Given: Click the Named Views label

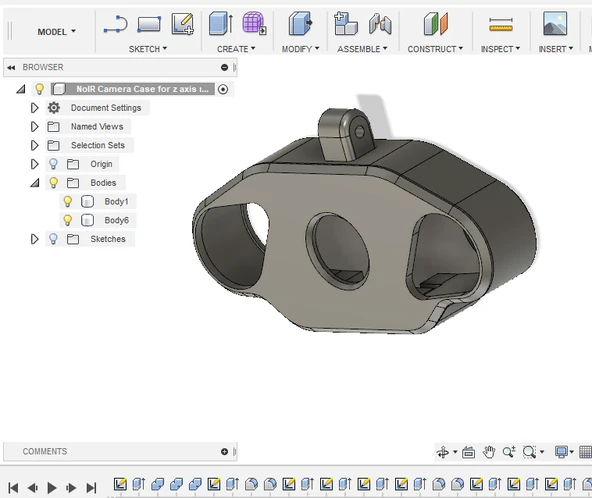Looking at the screenshot, I should pyautogui.click(x=97, y=126).
